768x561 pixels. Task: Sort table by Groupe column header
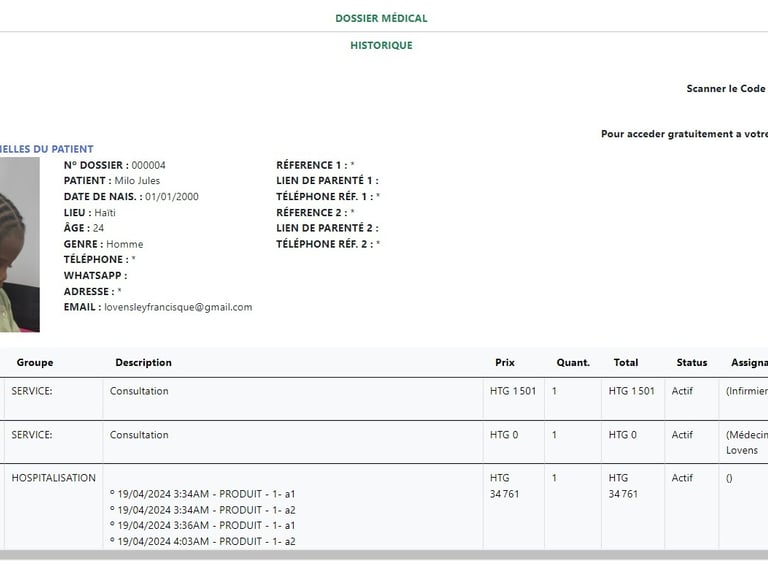tap(35, 363)
